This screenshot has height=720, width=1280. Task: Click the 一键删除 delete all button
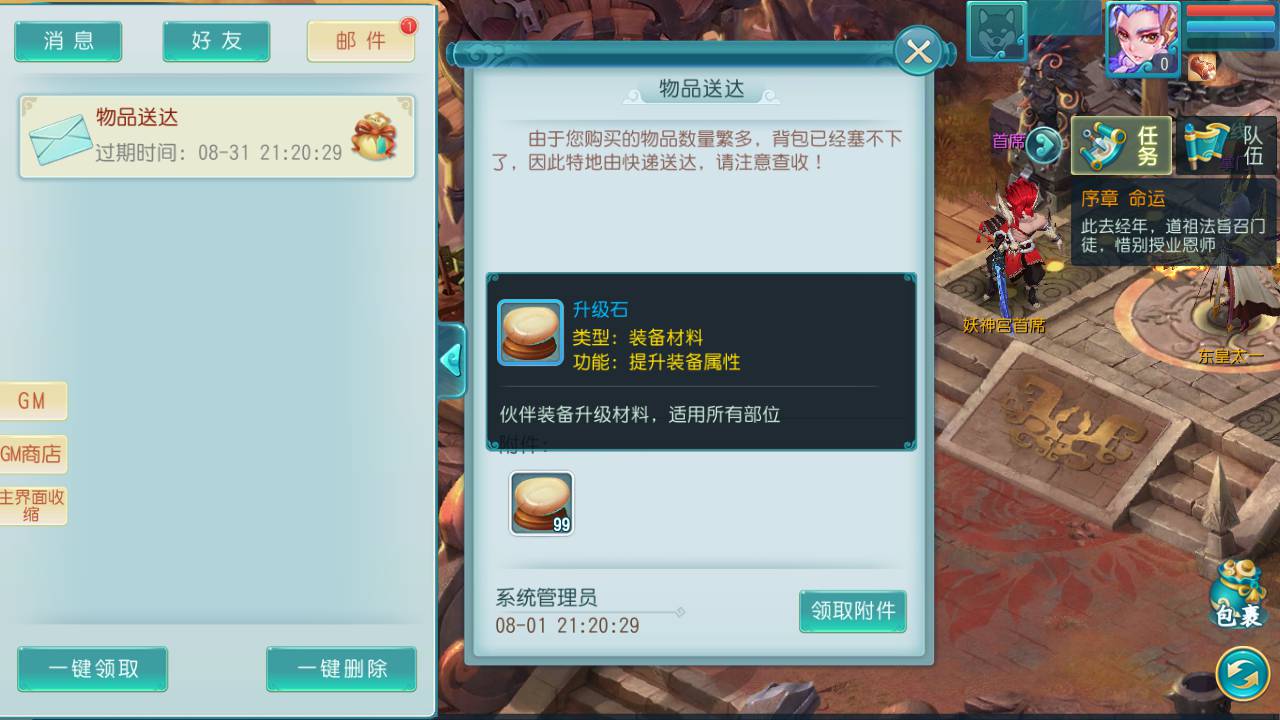pos(342,669)
